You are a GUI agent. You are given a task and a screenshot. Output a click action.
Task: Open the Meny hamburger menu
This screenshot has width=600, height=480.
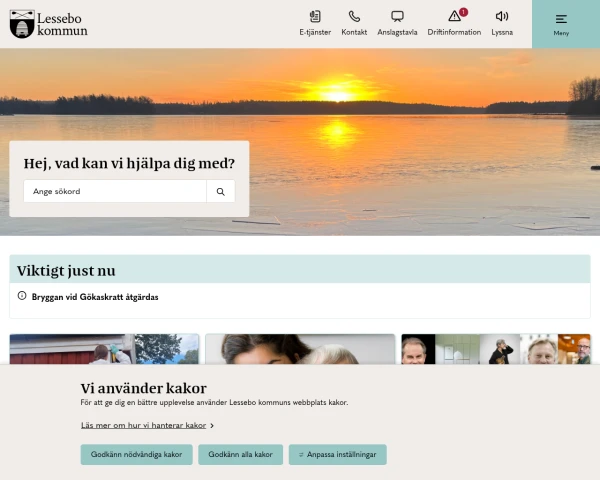click(561, 24)
